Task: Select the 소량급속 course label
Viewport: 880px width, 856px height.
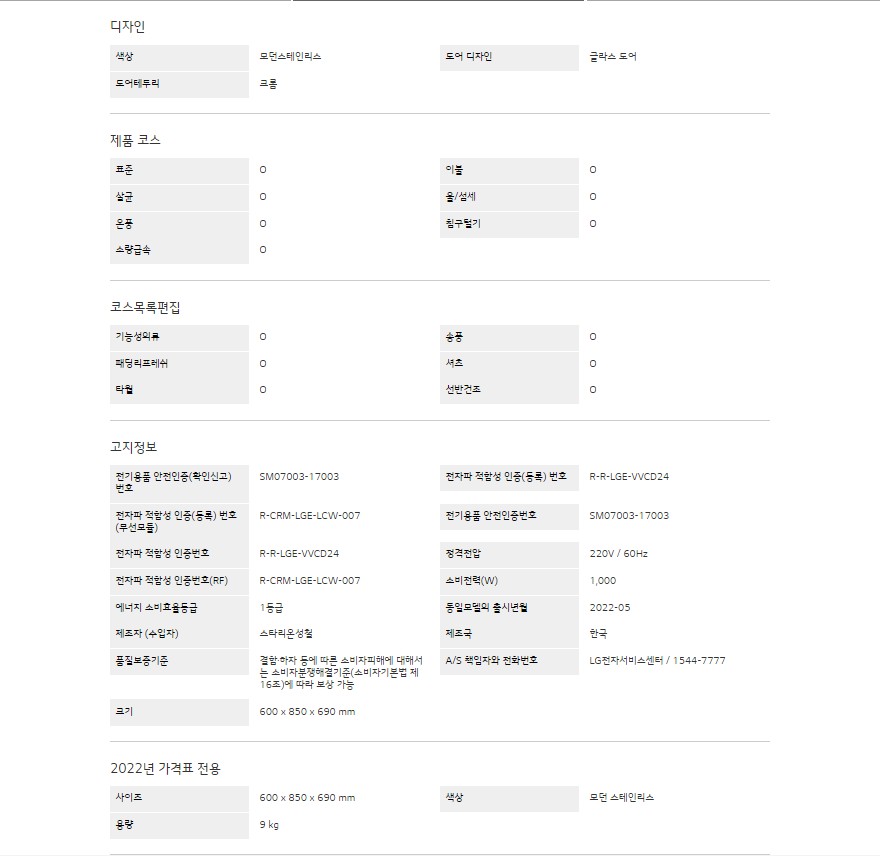Action: tap(133, 250)
